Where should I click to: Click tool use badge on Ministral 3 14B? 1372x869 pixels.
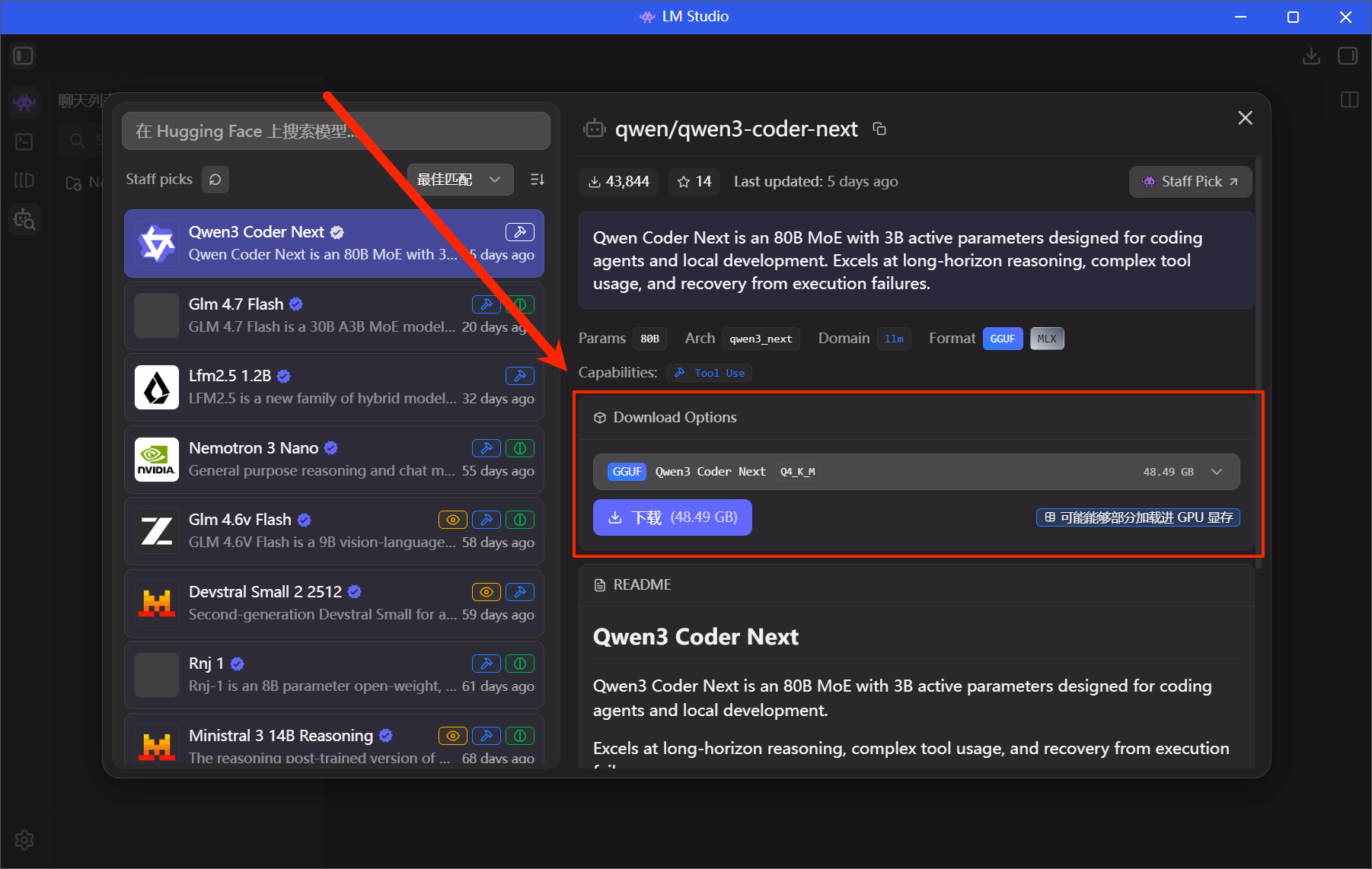pos(487,736)
